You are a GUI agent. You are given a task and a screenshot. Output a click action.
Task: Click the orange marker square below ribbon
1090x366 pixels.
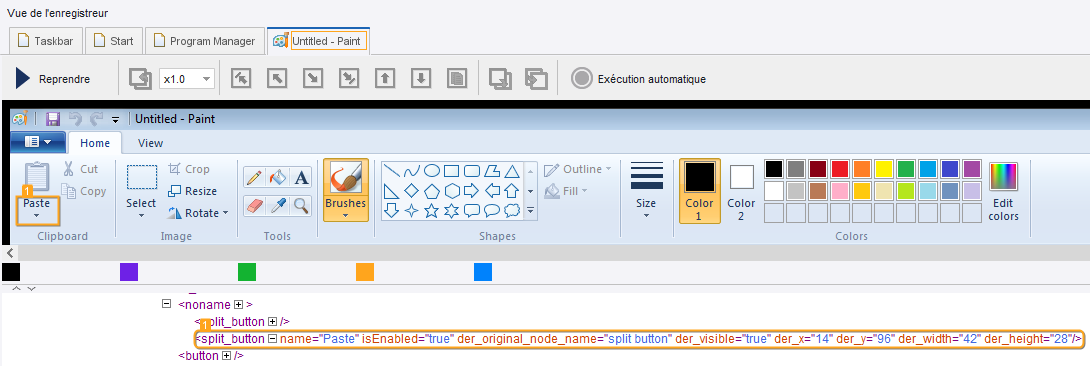(365, 272)
